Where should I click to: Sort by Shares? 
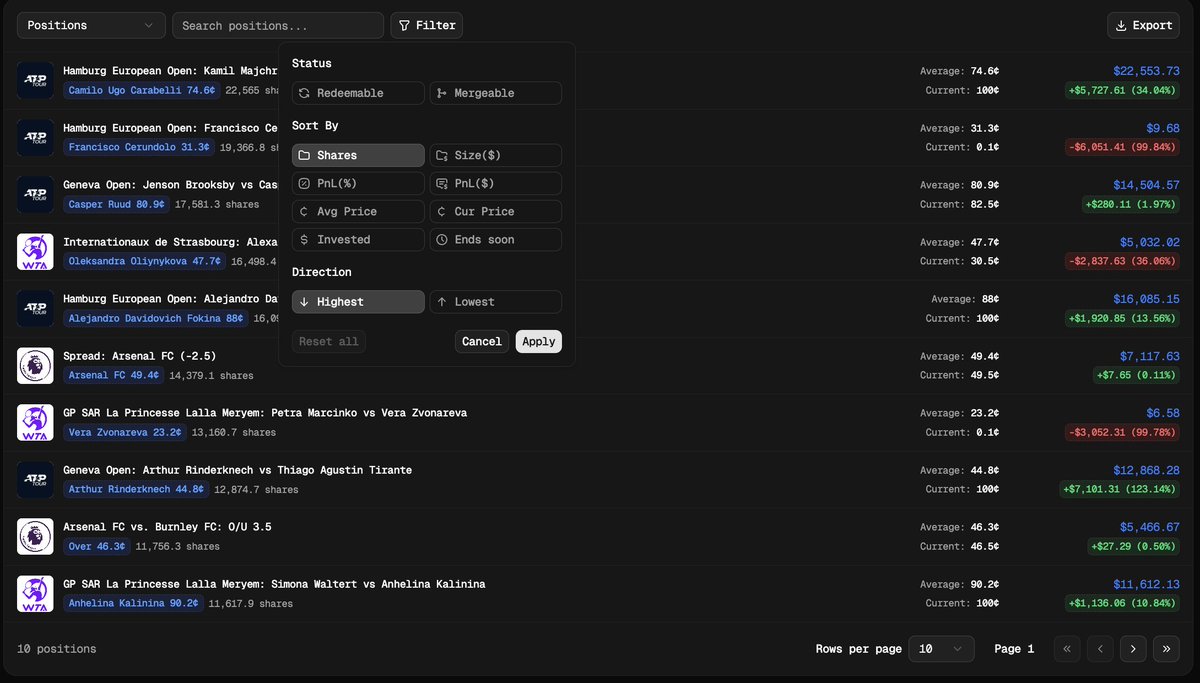[x=358, y=155]
